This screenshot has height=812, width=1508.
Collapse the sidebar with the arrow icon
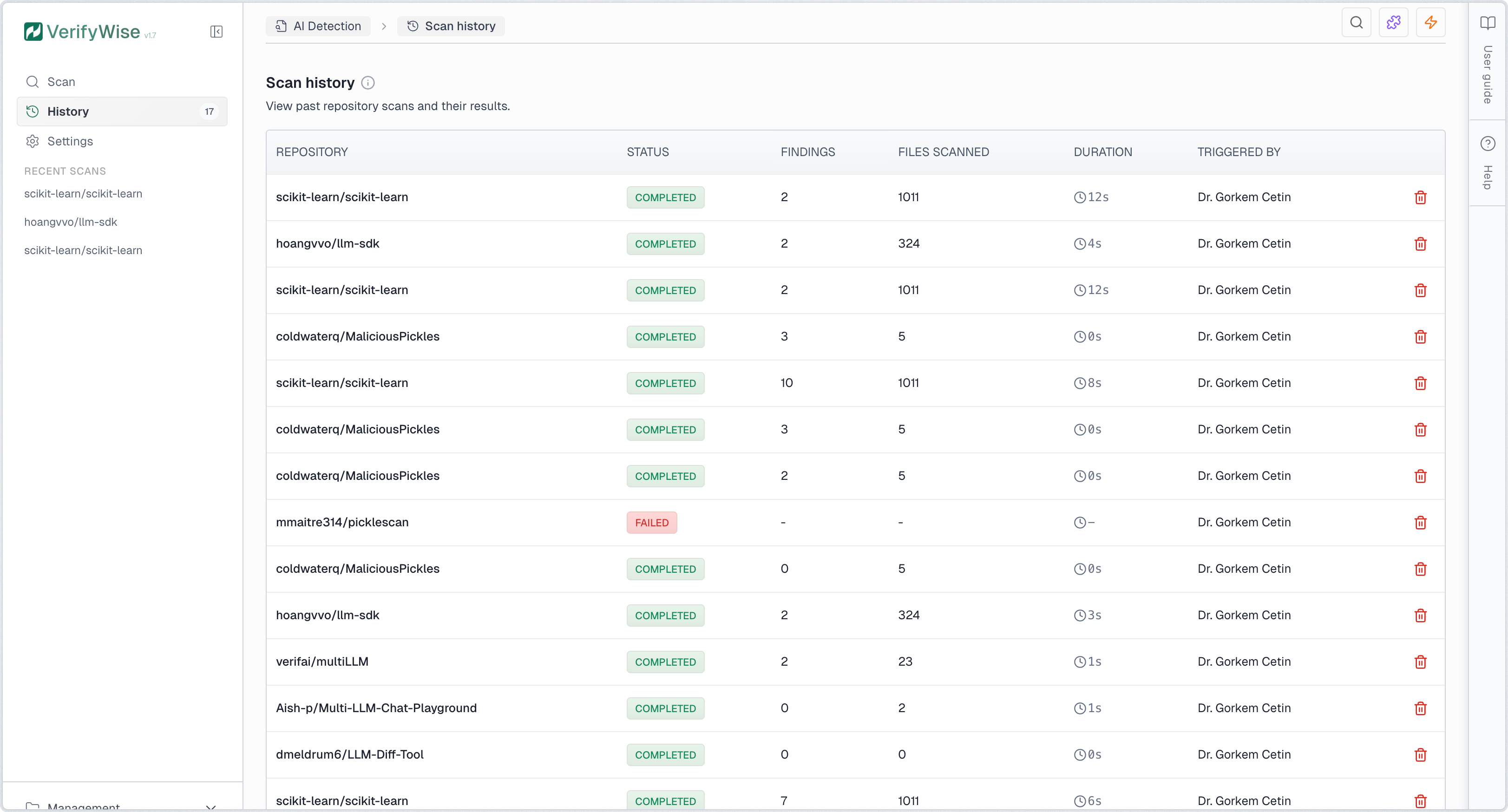tap(216, 32)
